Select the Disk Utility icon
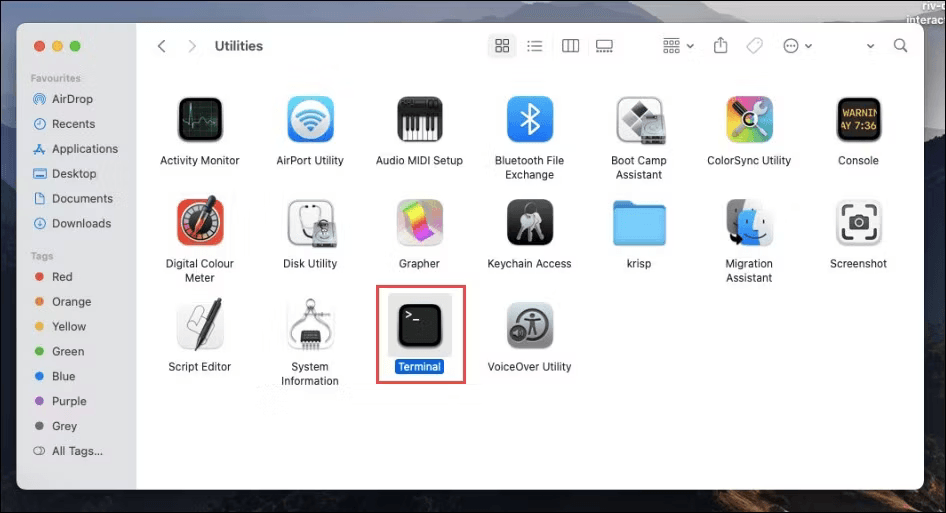This screenshot has width=946, height=513. (x=310, y=223)
